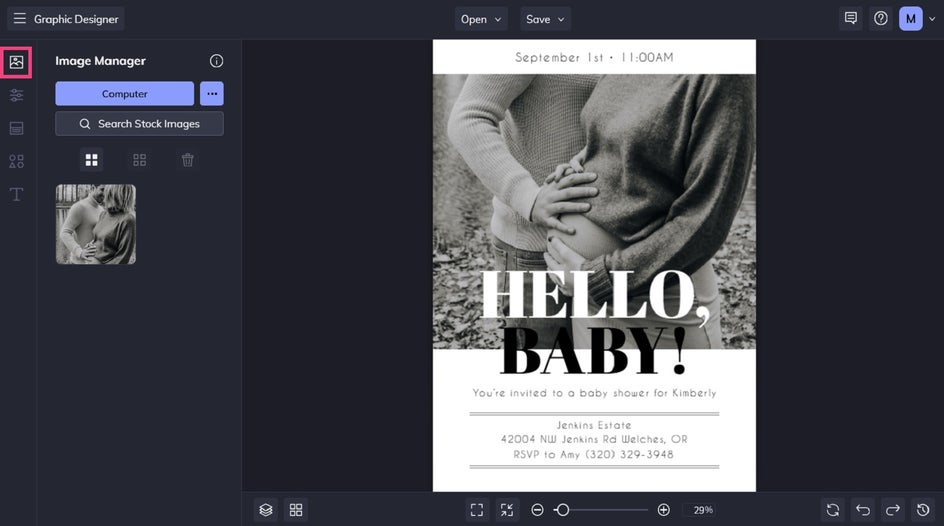The height and width of the screenshot is (526, 944).
Task: Open the Open dropdown menu
Action: coord(481,19)
